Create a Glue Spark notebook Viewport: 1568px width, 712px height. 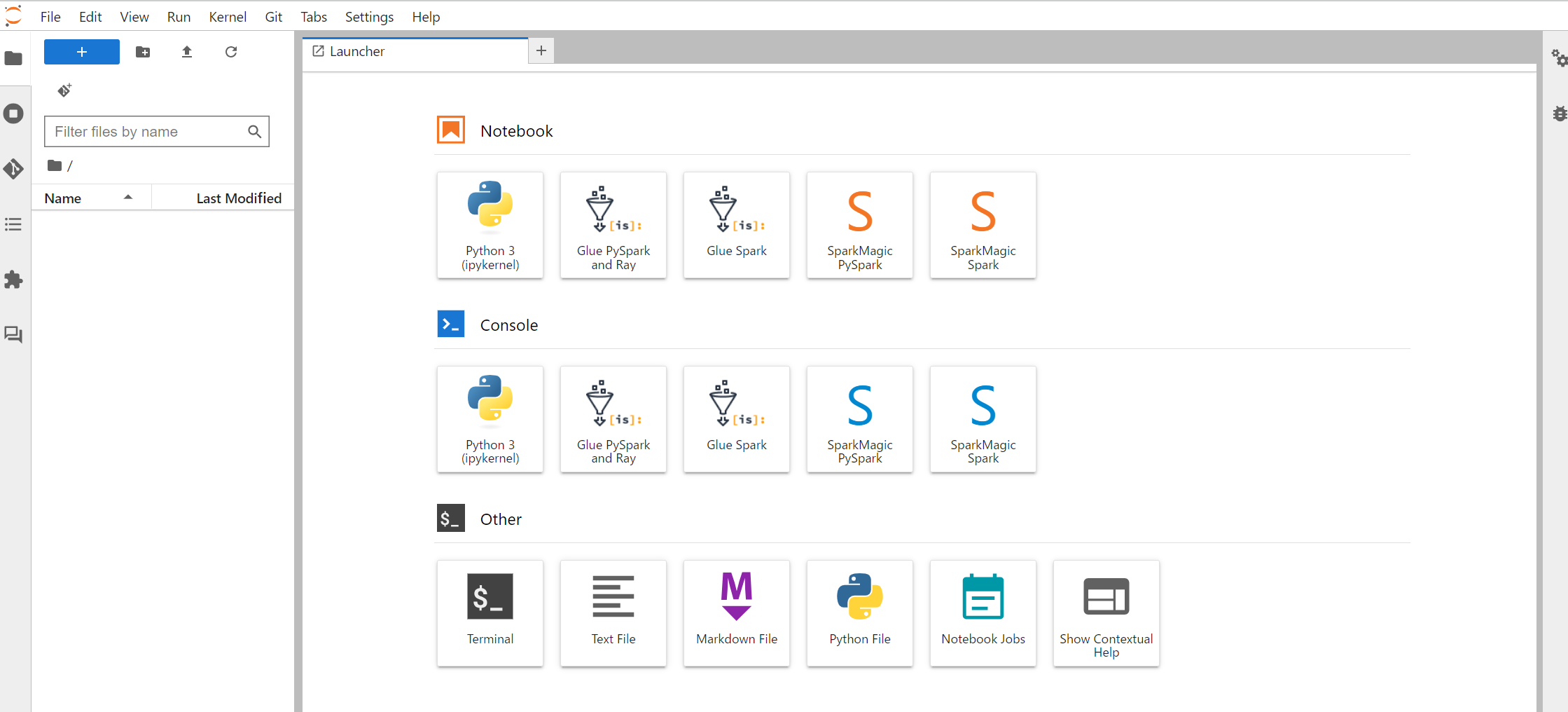click(737, 225)
